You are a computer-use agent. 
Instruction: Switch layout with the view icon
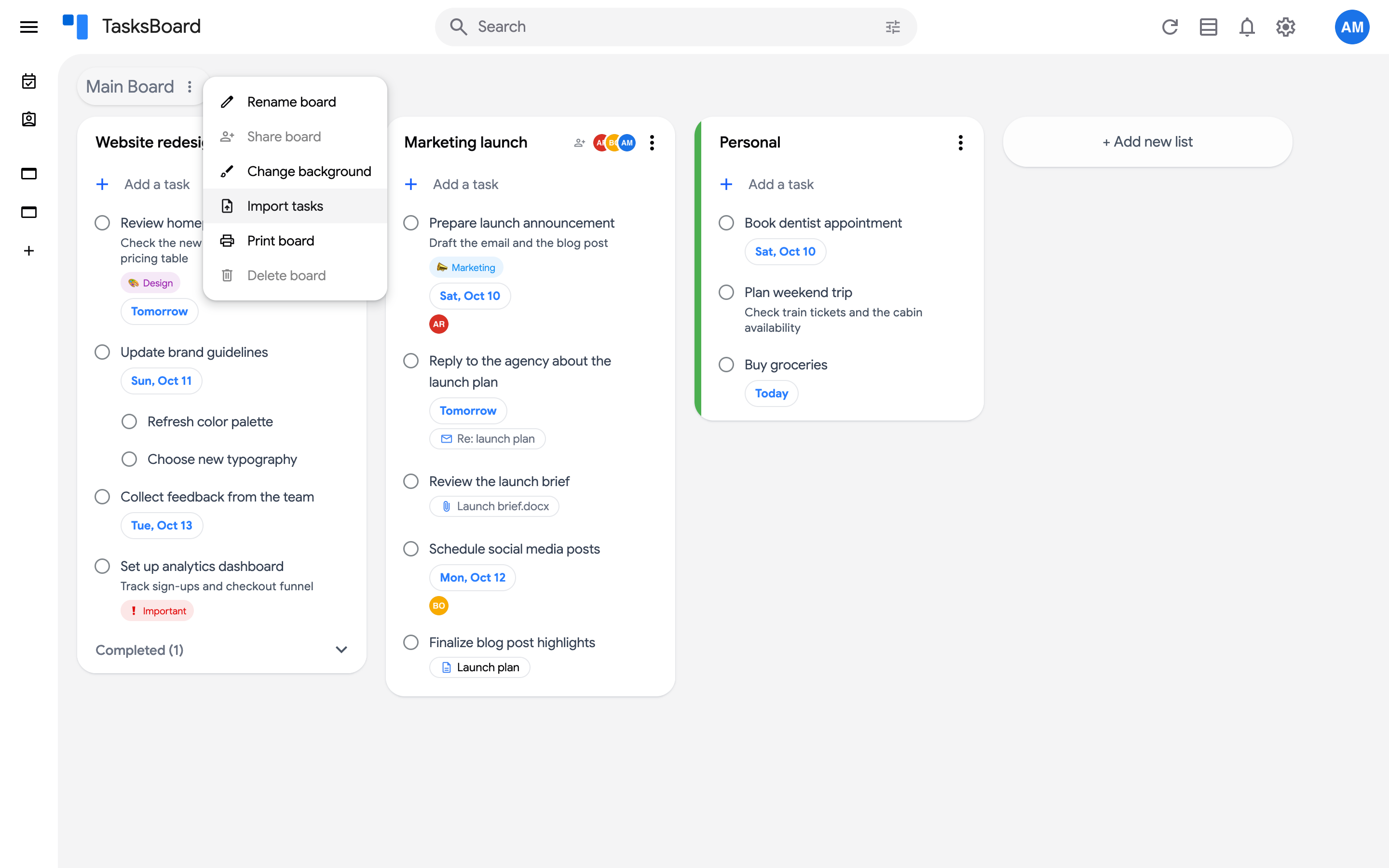(x=1208, y=27)
